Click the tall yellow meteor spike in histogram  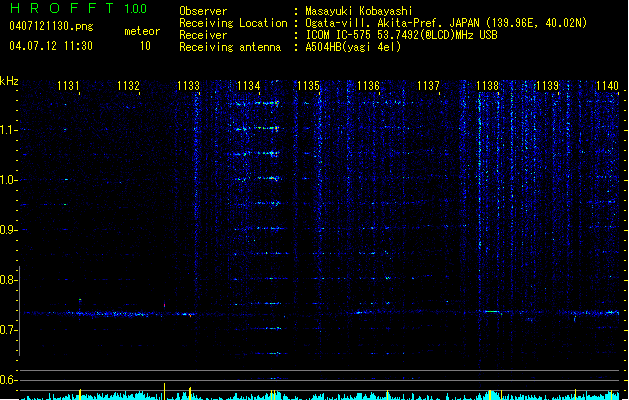point(164,392)
